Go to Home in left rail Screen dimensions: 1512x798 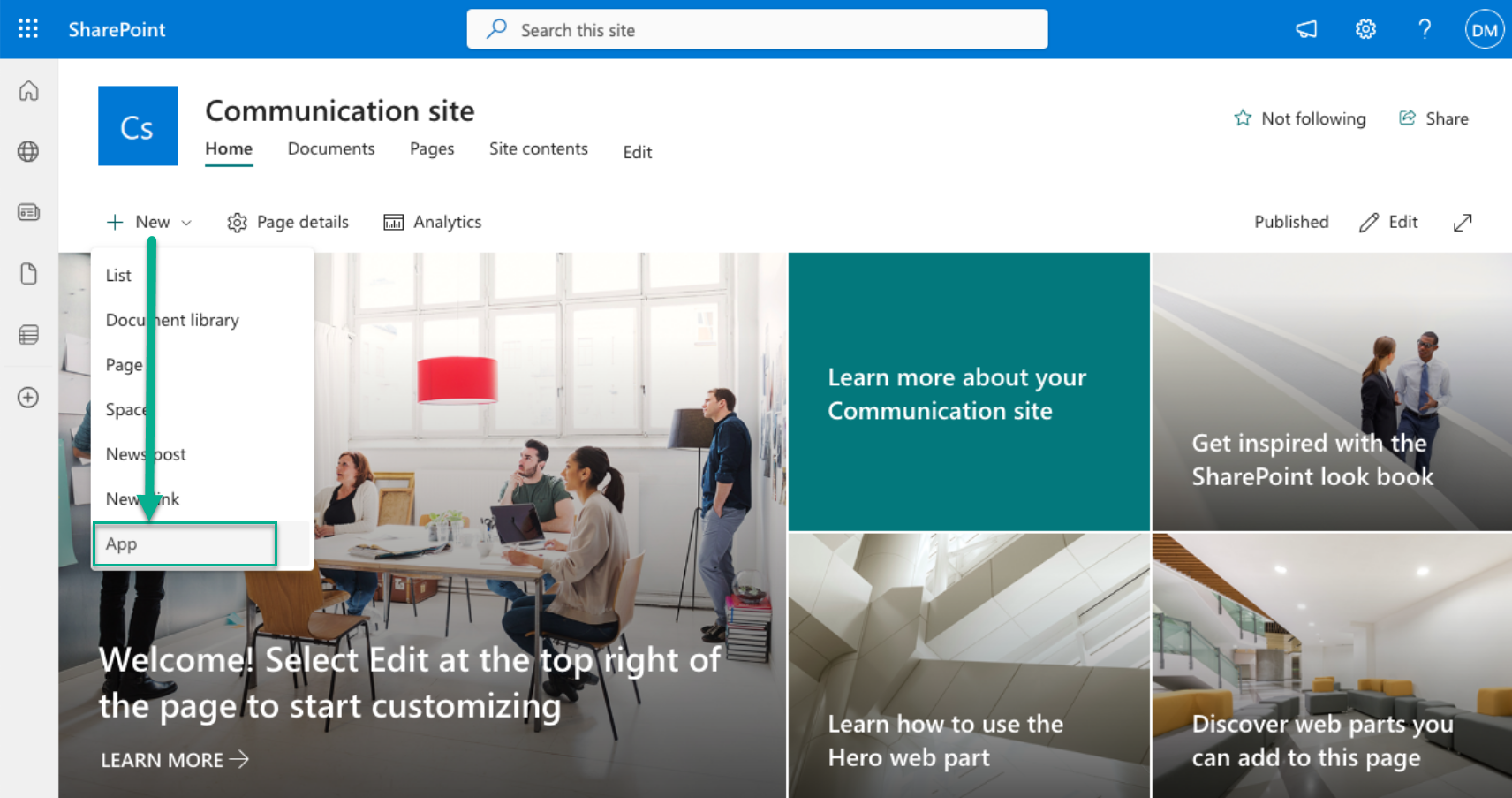pos(29,91)
